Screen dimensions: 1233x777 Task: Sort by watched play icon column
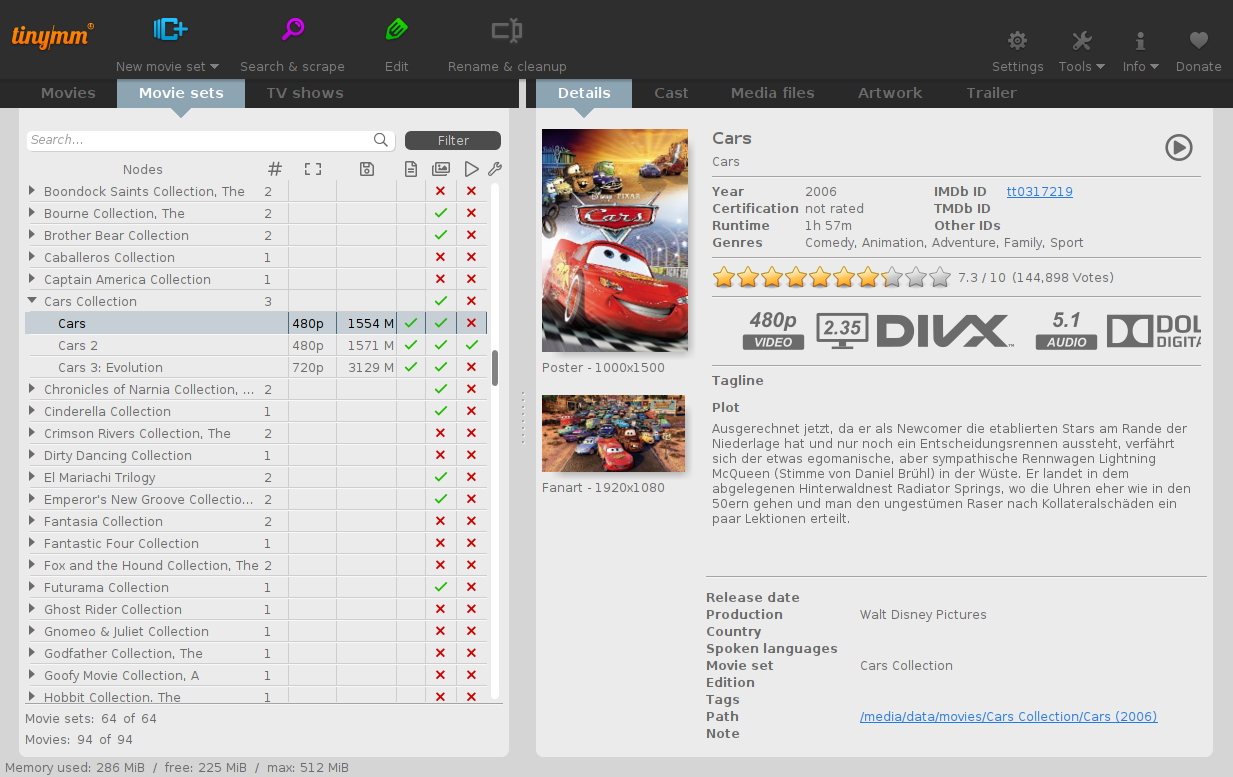pos(471,169)
